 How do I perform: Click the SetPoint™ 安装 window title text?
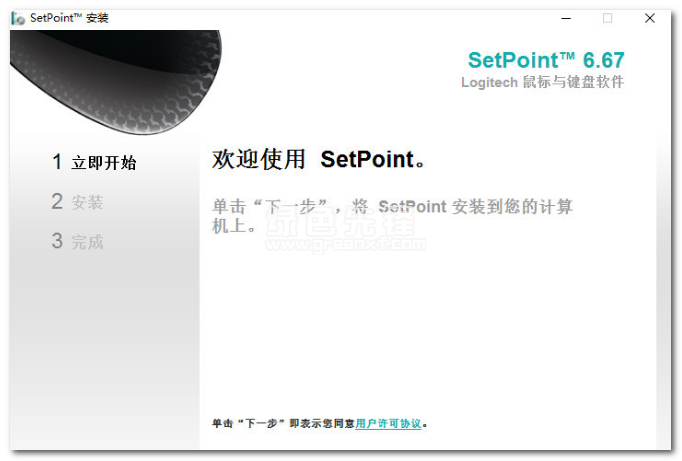click(x=69, y=18)
